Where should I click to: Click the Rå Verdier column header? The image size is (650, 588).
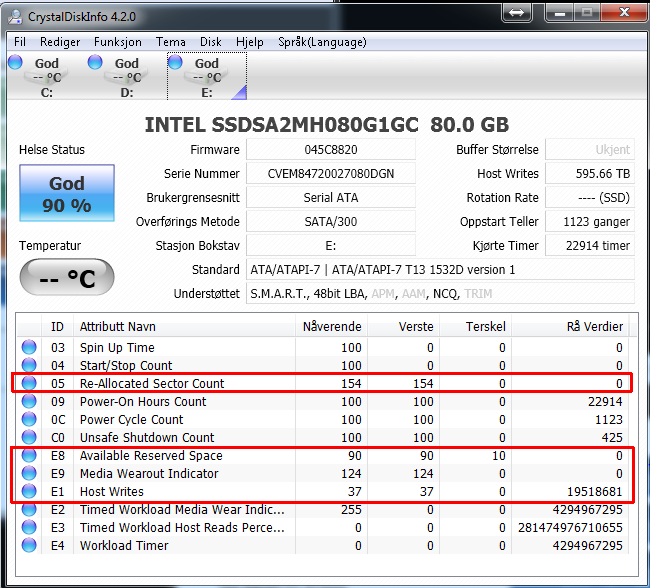(570, 326)
